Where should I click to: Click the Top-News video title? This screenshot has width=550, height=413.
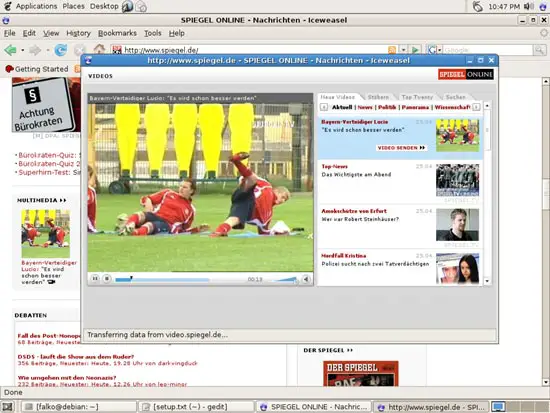click(x=335, y=166)
